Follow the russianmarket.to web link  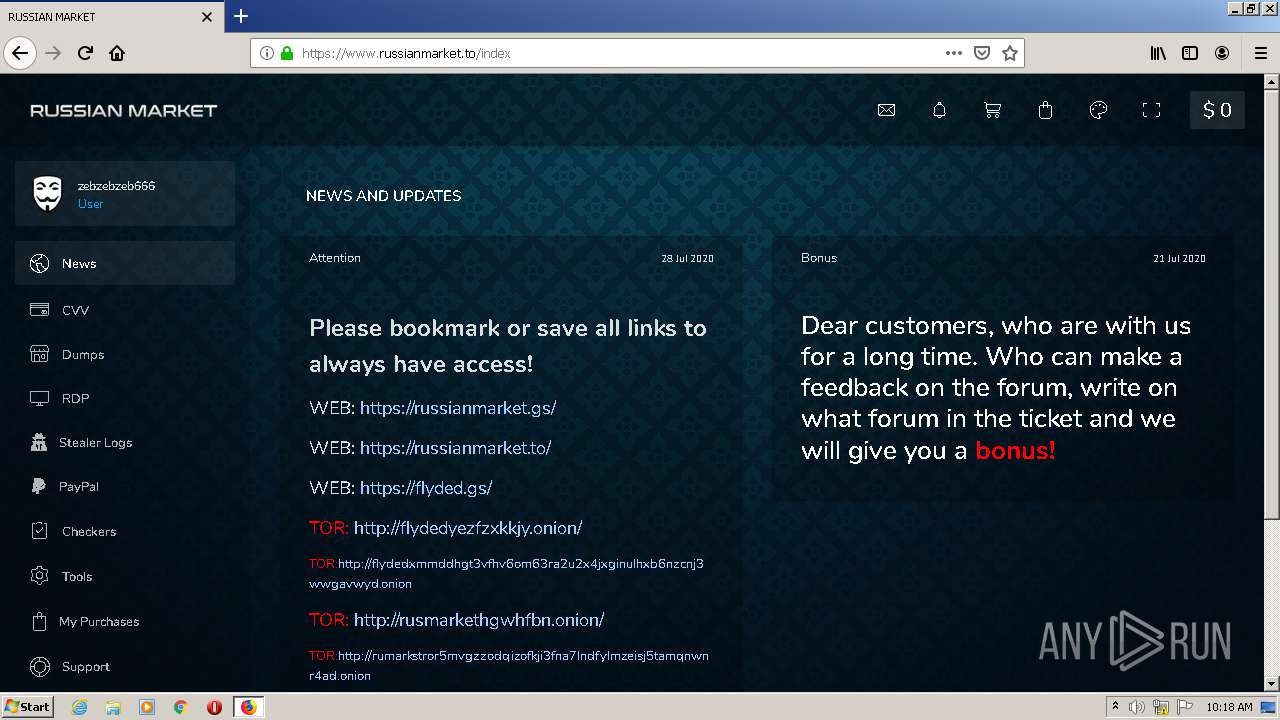tap(455, 448)
